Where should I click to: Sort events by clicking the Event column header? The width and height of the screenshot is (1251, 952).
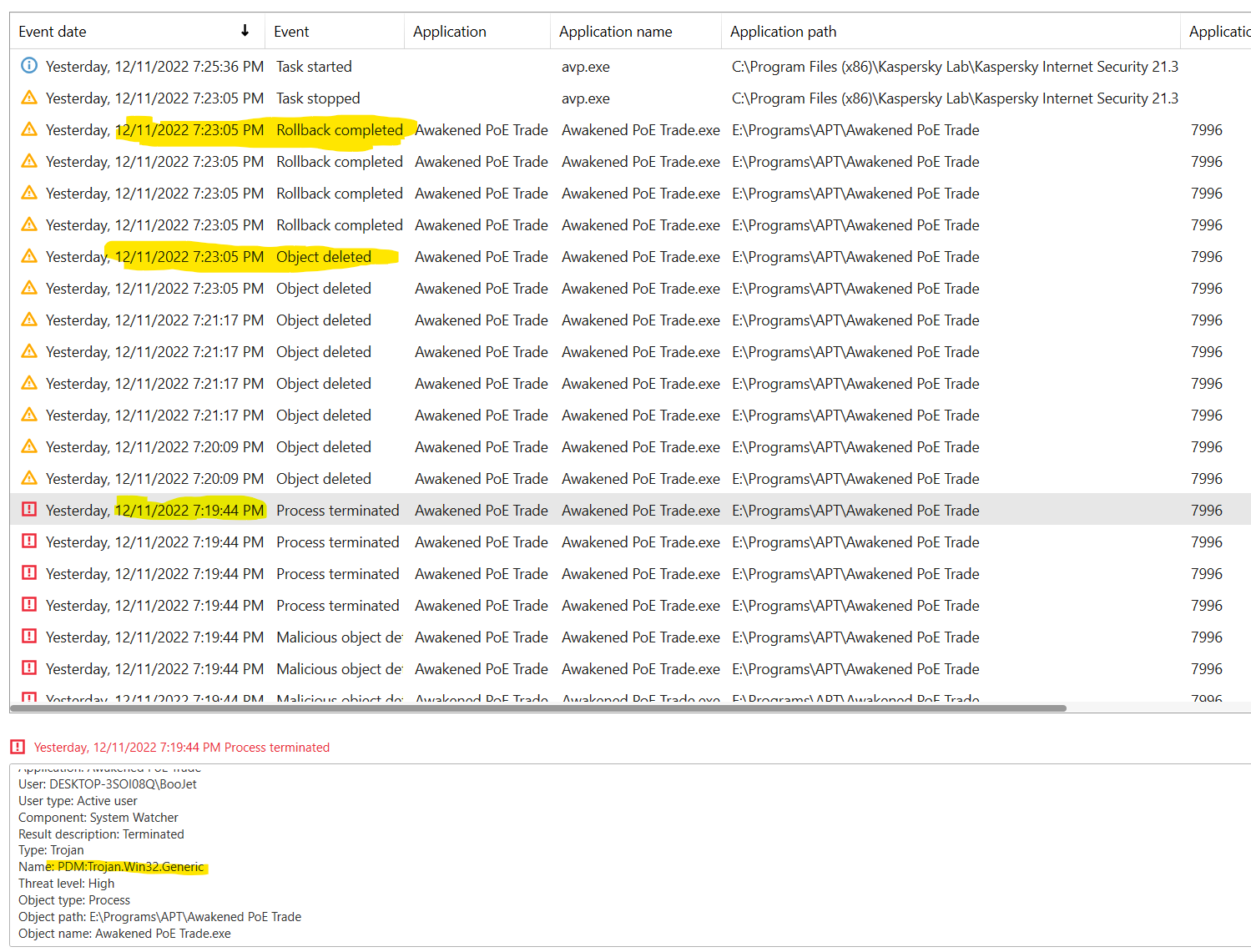(x=291, y=31)
